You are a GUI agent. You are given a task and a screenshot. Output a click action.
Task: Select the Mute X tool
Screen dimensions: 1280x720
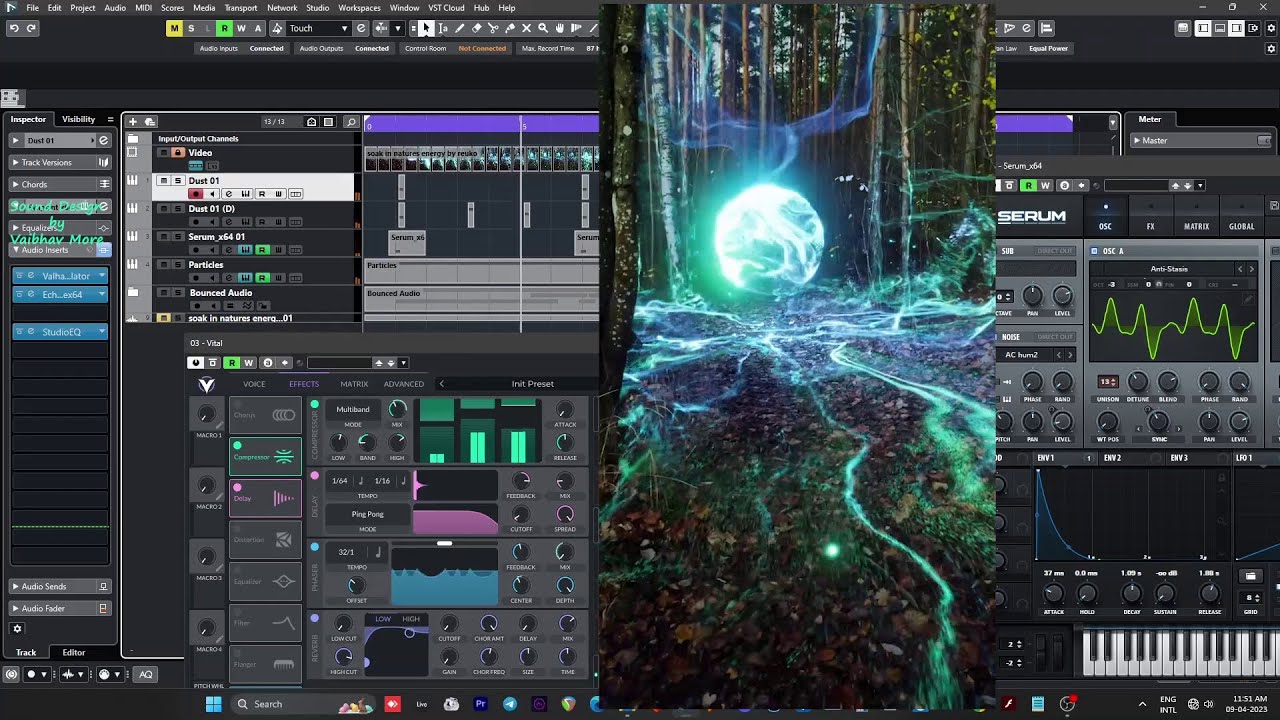pyautogui.click(x=526, y=28)
